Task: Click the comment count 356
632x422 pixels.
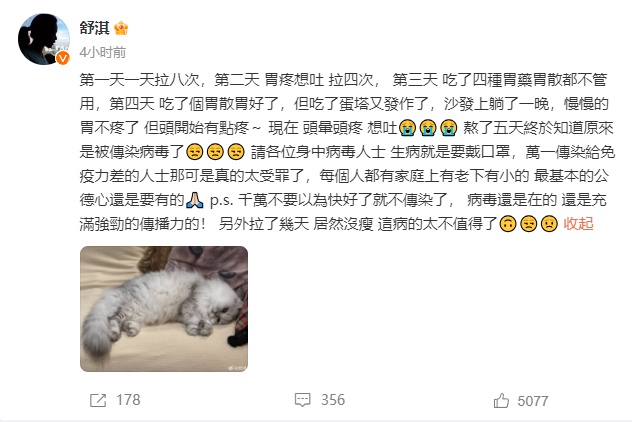Action: coord(333,400)
